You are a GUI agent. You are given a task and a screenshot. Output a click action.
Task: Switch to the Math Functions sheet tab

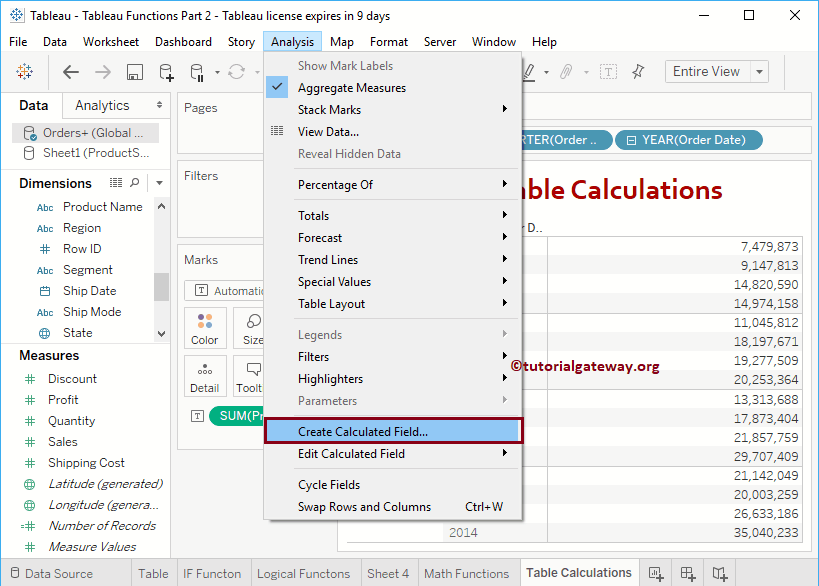click(x=466, y=573)
